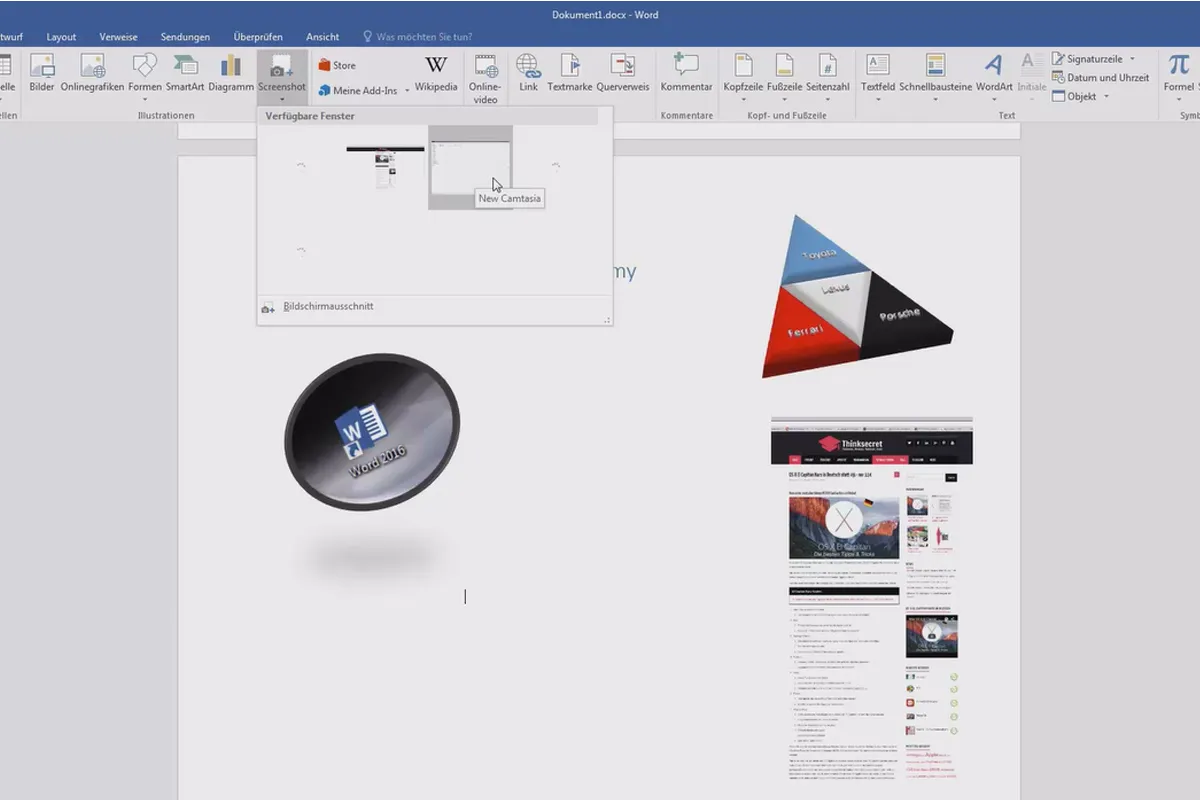Open the Textfeld gallery
The width and height of the screenshot is (1200, 800).
(878, 76)
